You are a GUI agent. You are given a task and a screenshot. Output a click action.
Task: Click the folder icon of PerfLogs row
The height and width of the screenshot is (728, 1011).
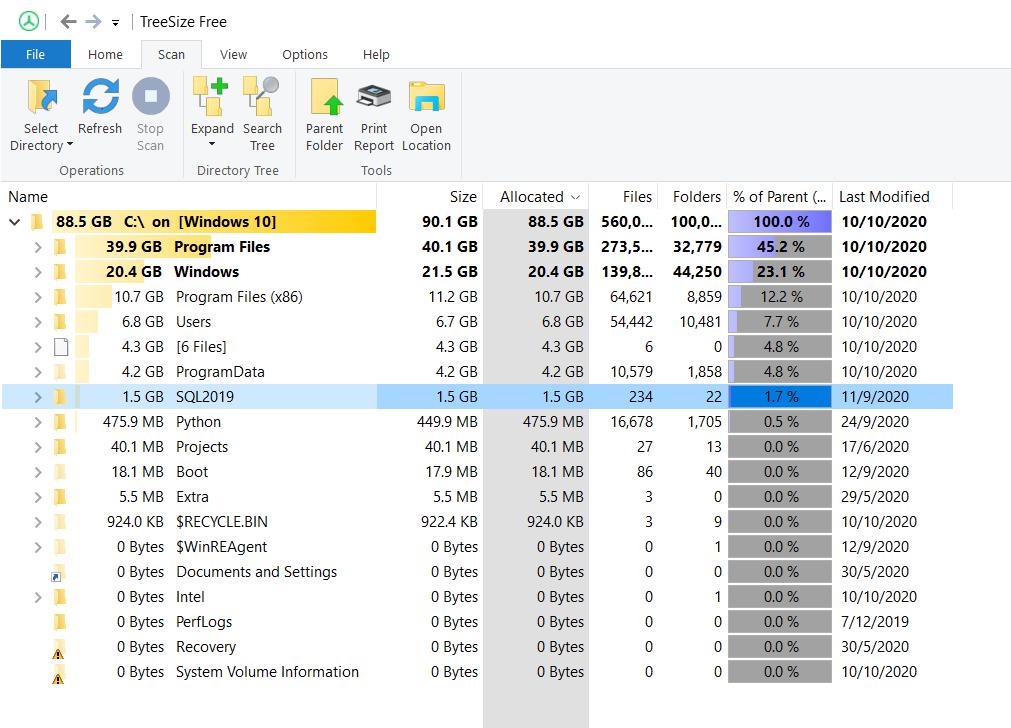(x=60, y=622)
